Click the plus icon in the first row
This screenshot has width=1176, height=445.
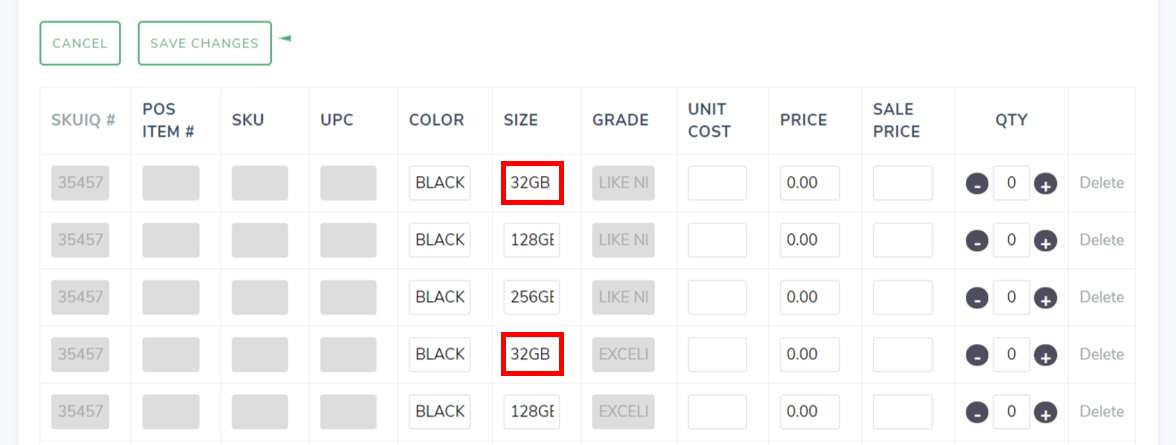tap(1045, 184)
